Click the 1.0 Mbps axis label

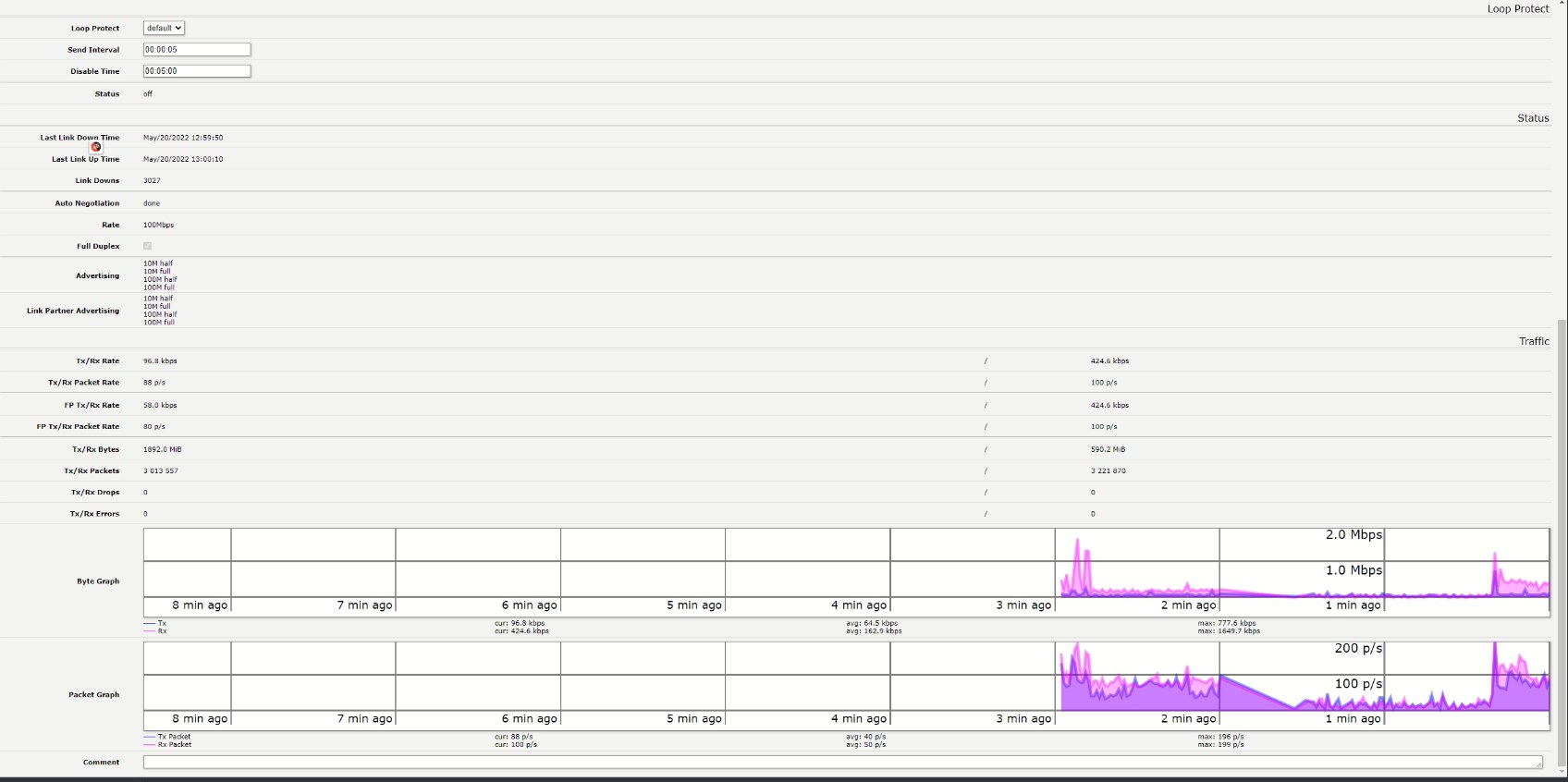click(x=1354, y=570)
